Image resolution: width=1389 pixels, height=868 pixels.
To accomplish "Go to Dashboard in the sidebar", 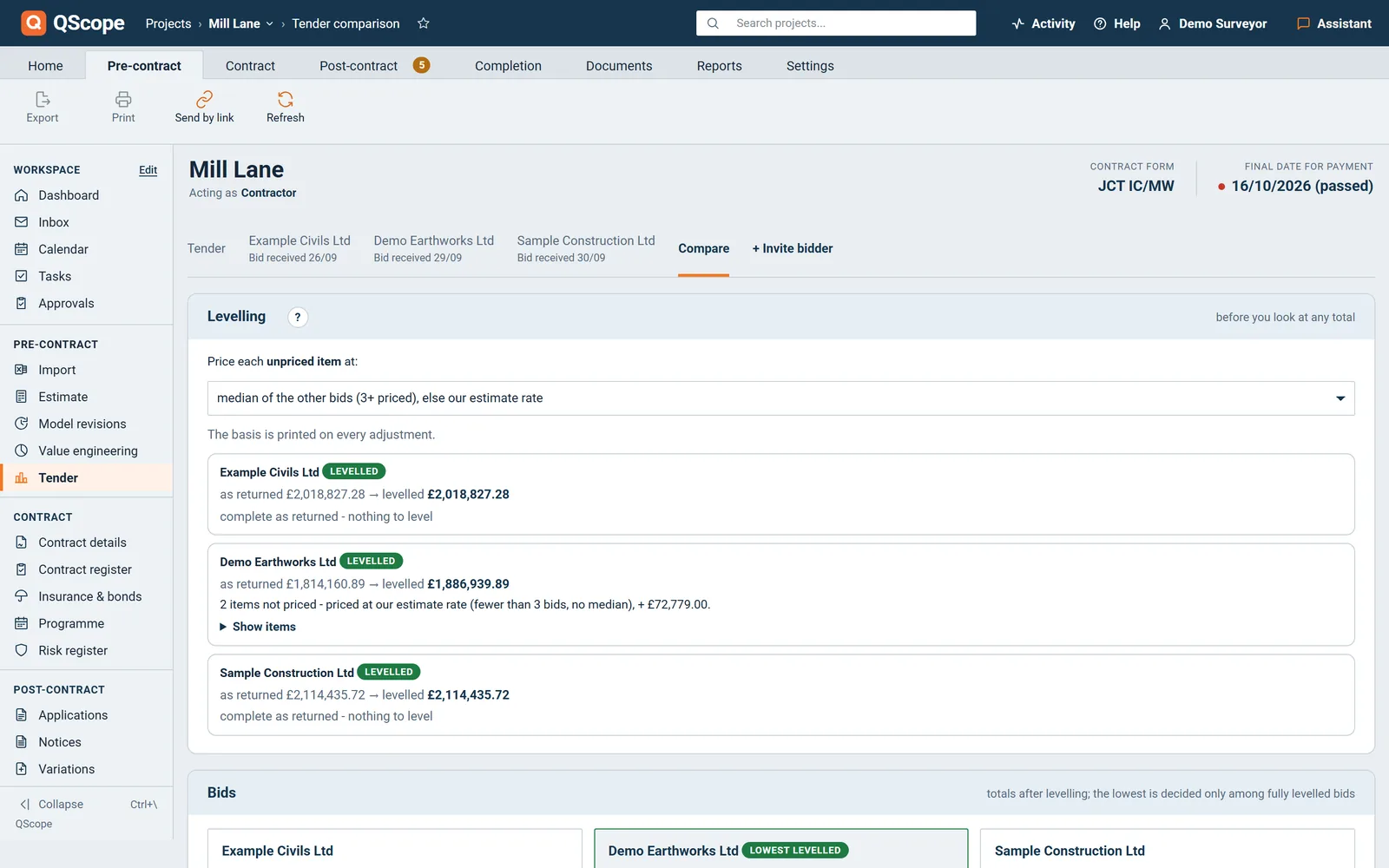I will click(x=87, y=195).
